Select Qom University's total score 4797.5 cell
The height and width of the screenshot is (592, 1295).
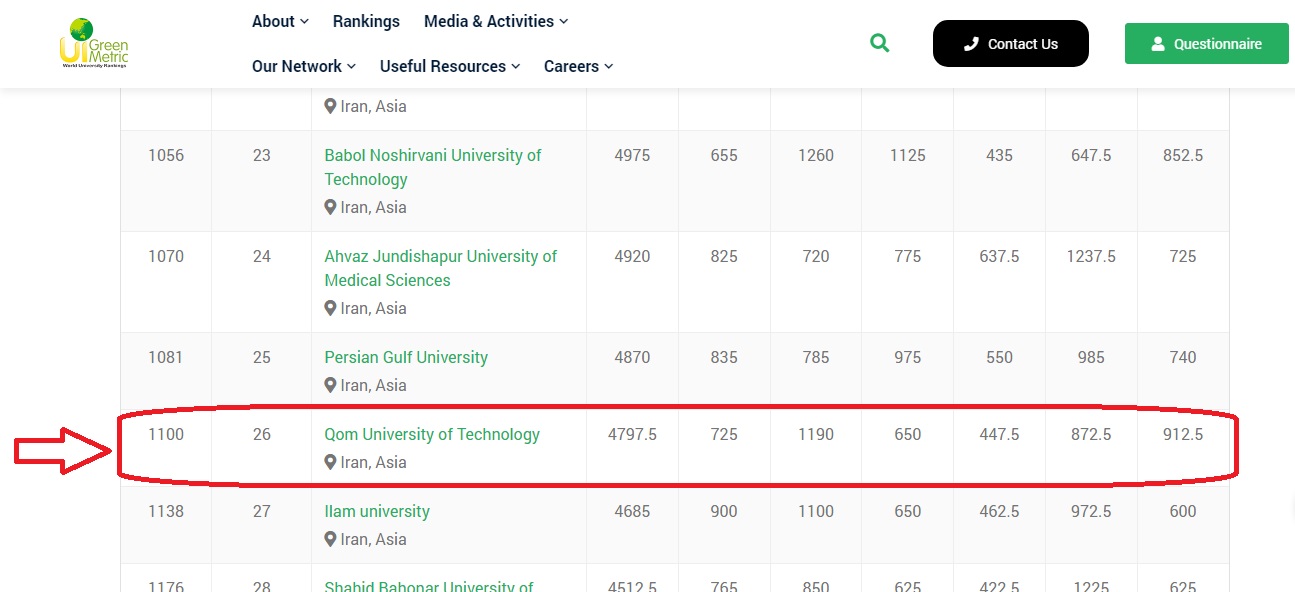632,434
